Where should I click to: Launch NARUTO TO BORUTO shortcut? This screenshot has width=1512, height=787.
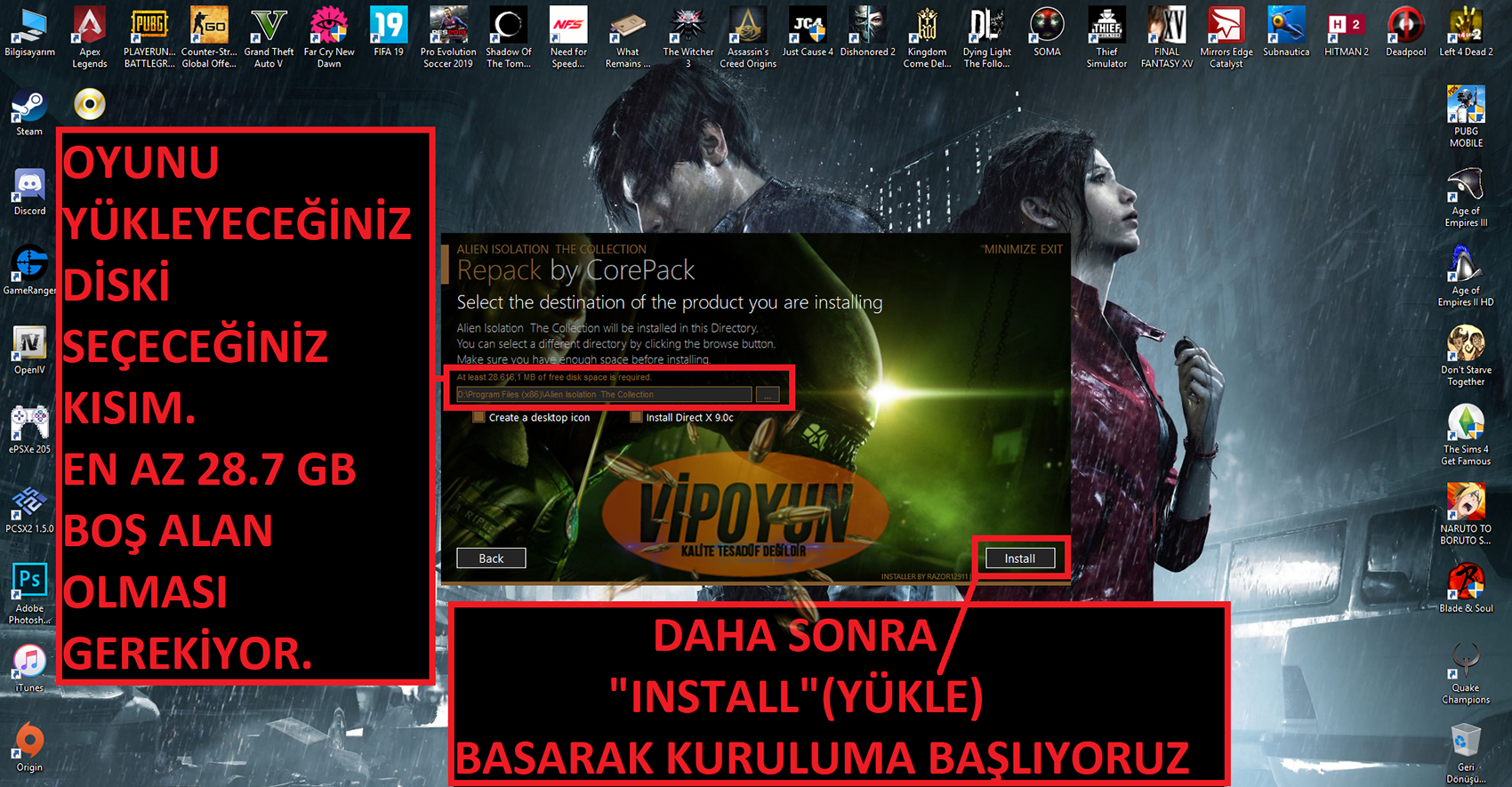(1466, 514)
